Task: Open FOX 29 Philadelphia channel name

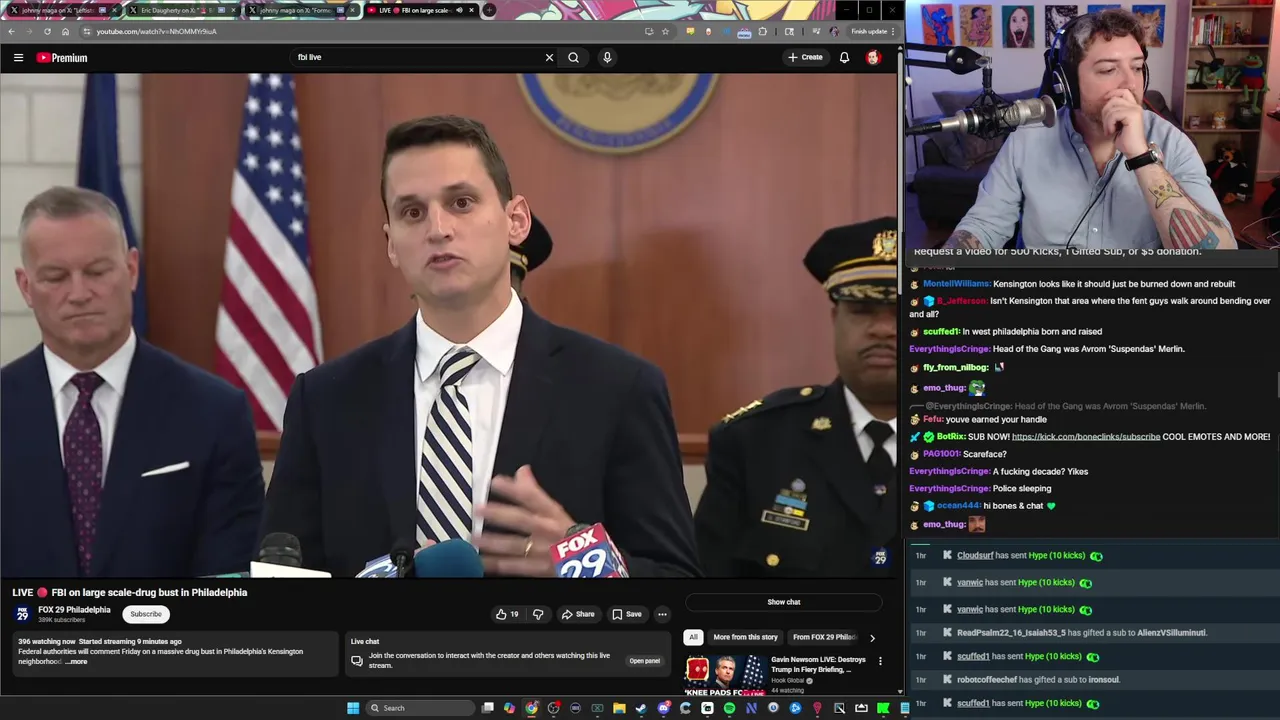Action: 74,609
